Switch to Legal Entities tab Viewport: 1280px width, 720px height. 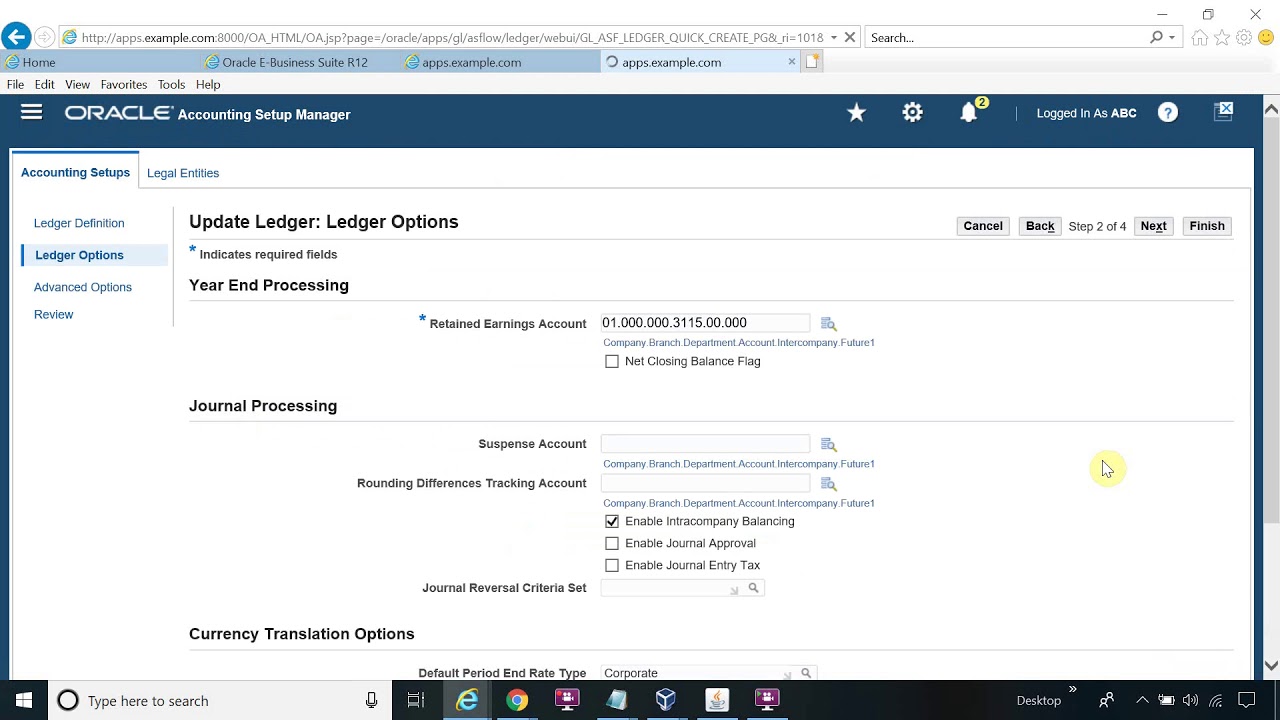(x=183, y=173)
